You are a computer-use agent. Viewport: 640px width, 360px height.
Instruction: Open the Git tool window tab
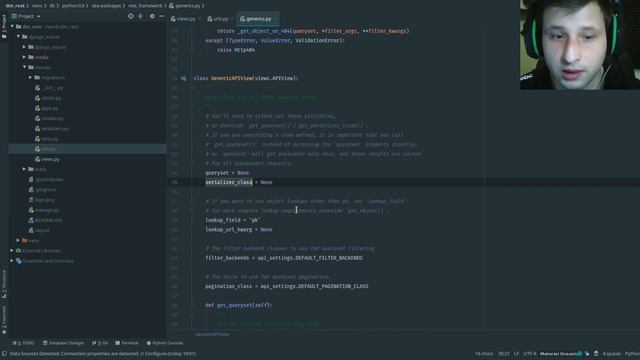click(x=100, y=343)
